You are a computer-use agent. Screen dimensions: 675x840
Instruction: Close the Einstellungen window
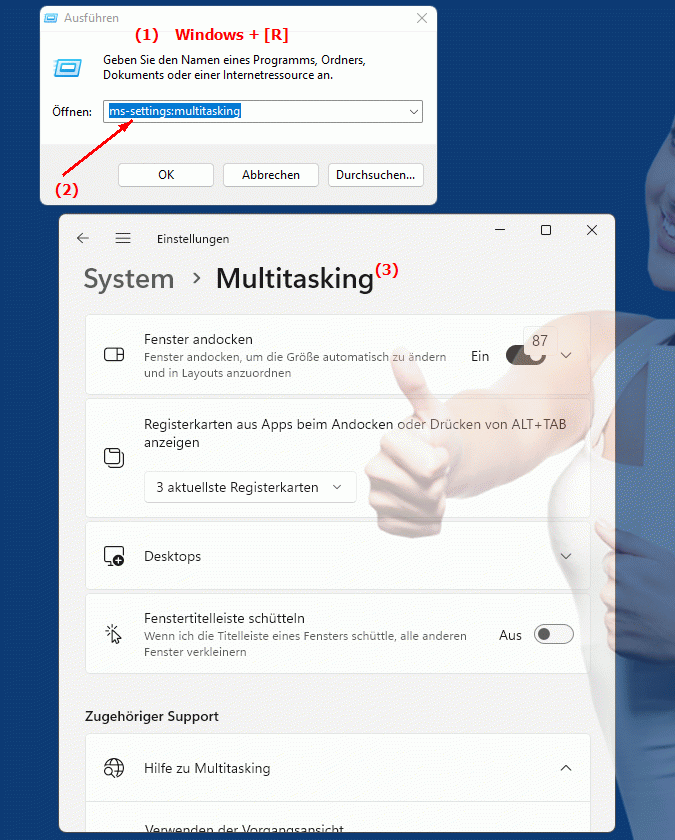click(592, 230)
